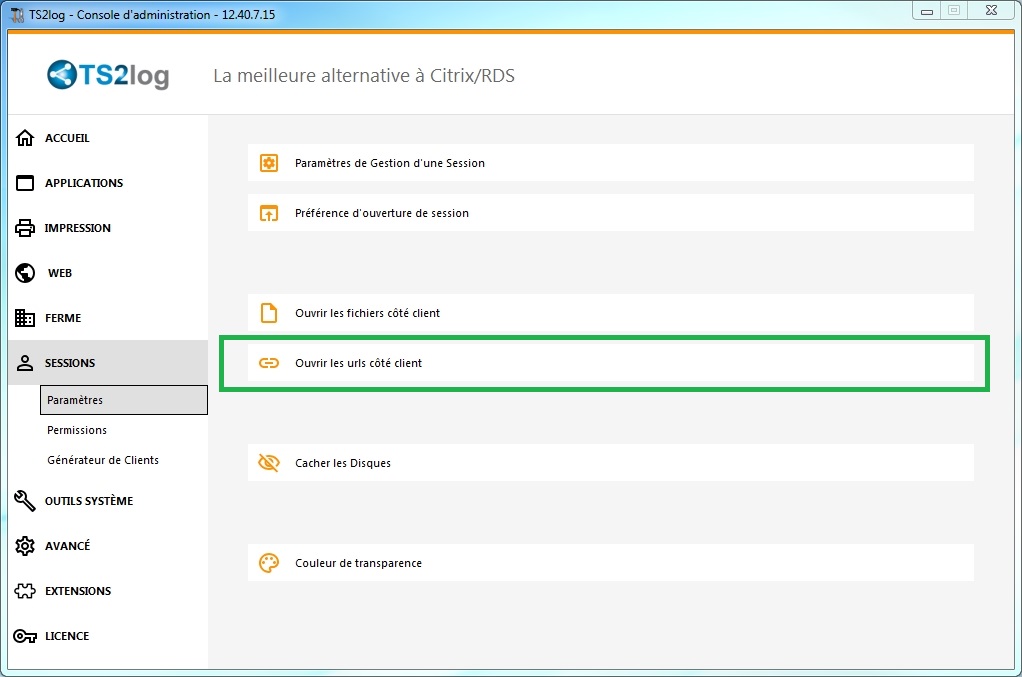1022x677 pixels.
Task: Go to APPLICATIONS in the sidebar
Action: pos(108,183)
